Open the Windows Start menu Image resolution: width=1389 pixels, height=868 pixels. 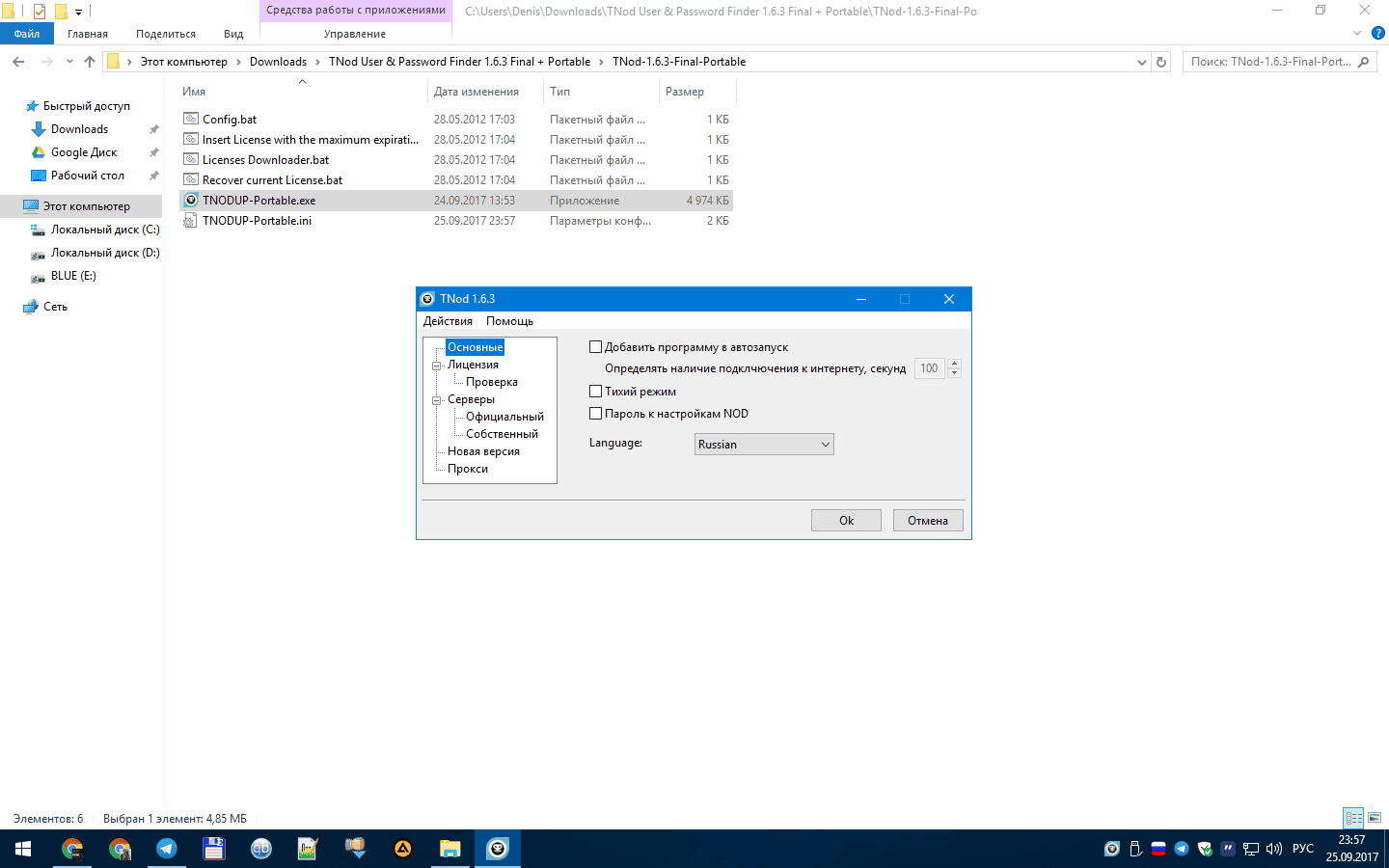tap(23, 849)
